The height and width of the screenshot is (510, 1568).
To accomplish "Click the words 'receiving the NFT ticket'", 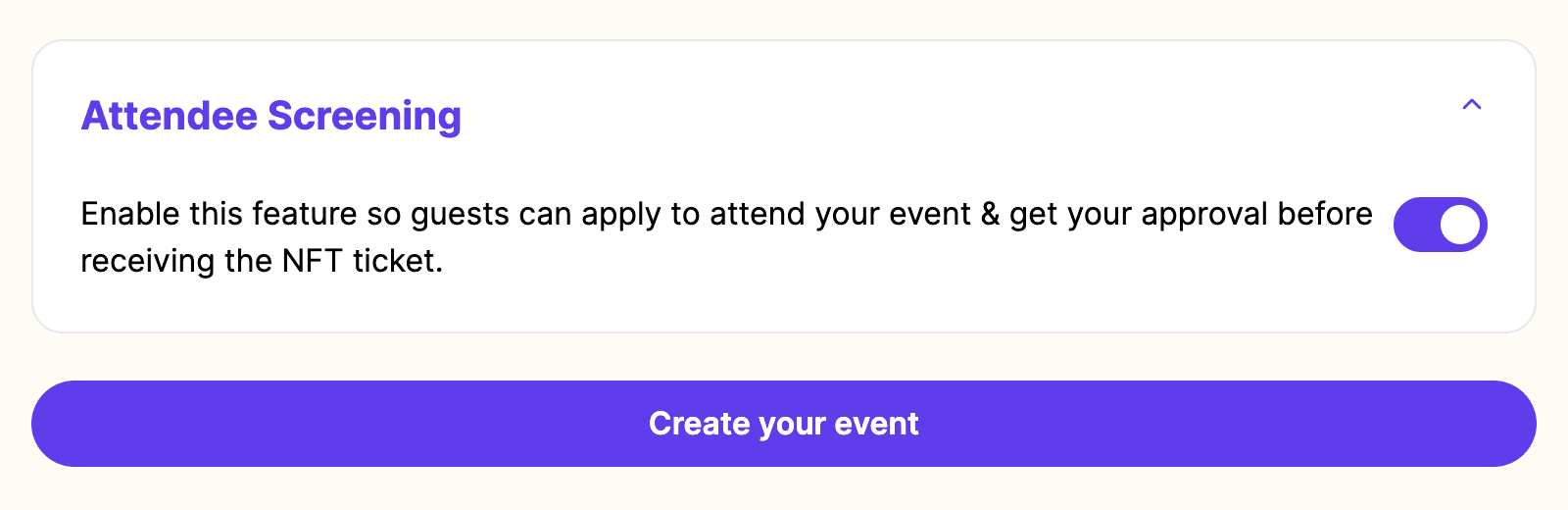I will [x=259, y=261].
